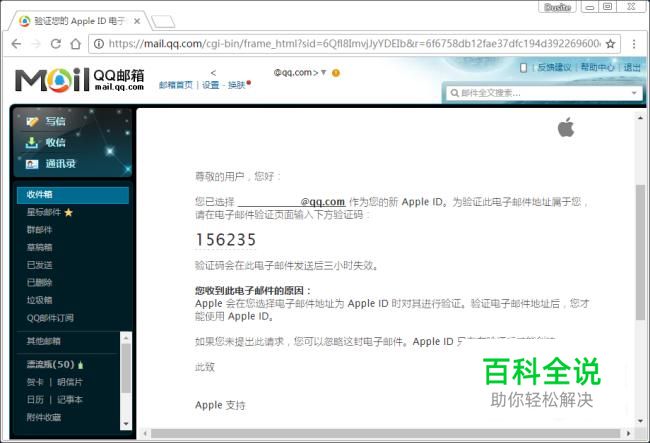650x443 pixels.
Task: Click the Apple logo in email
Action: [x=566, y=127]
